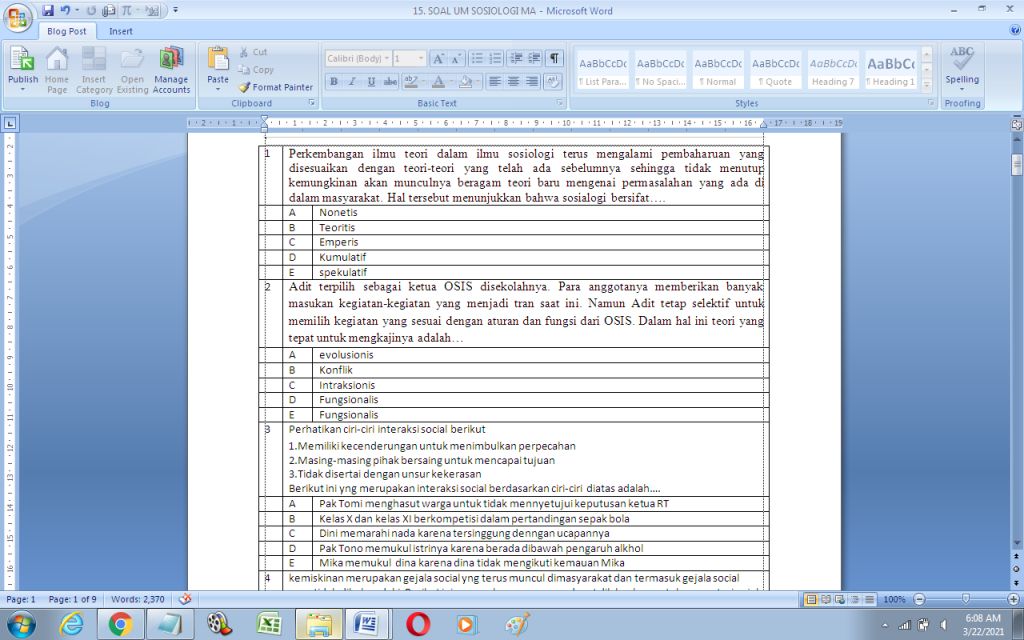Activate Format Painter
1024x640 pixels.
point(276,87)
